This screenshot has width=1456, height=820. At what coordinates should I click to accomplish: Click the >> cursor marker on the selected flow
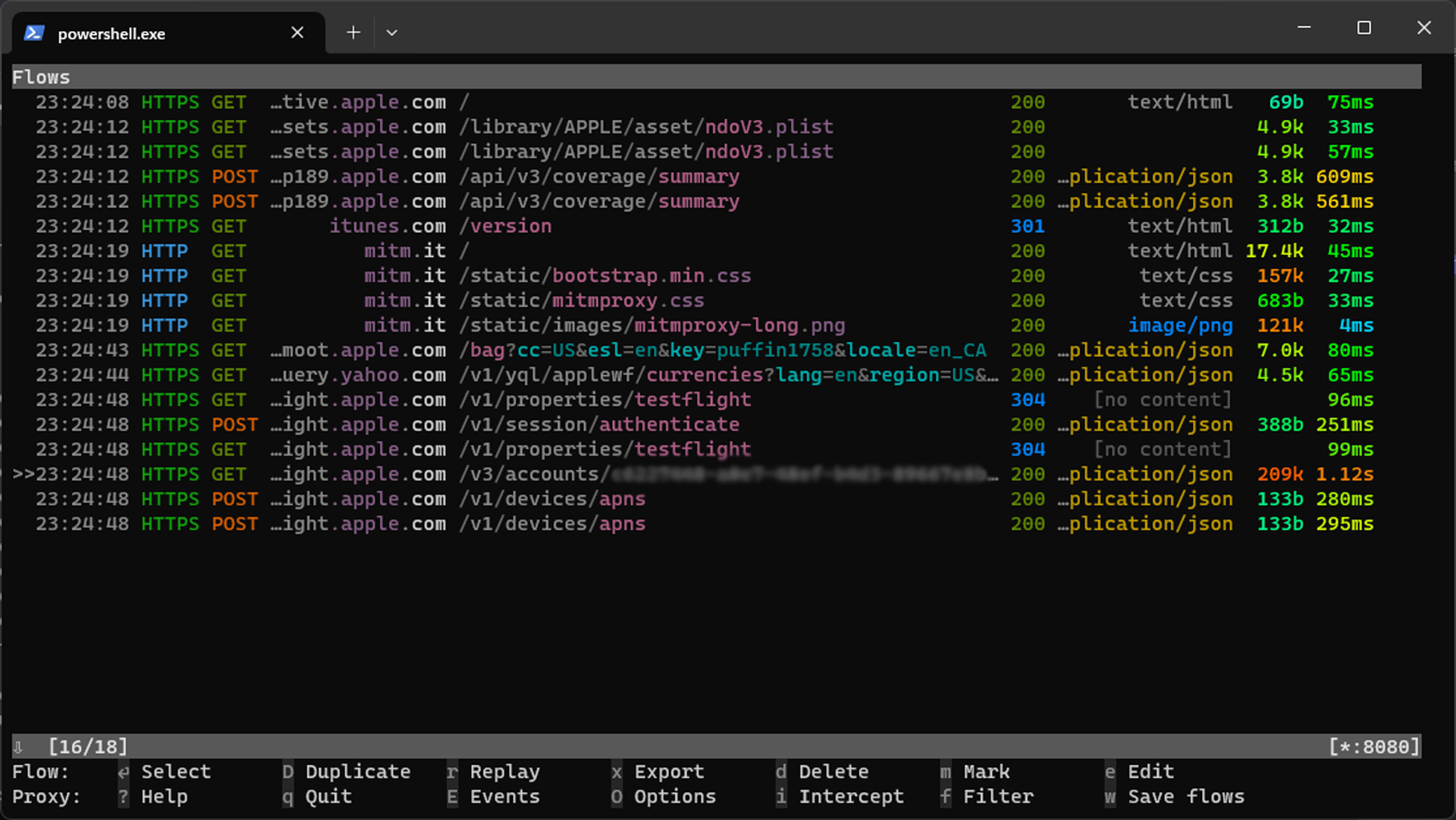click(x=23, y=474)
